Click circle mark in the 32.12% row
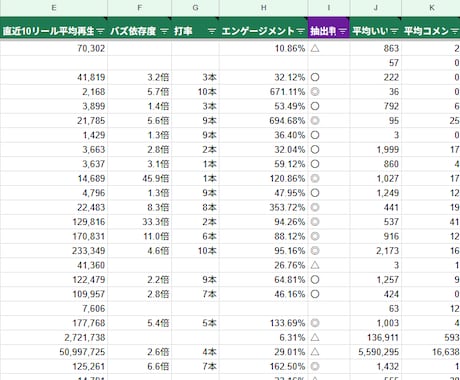The height and width of the screenshot is (380, 460). click(315, 77)
